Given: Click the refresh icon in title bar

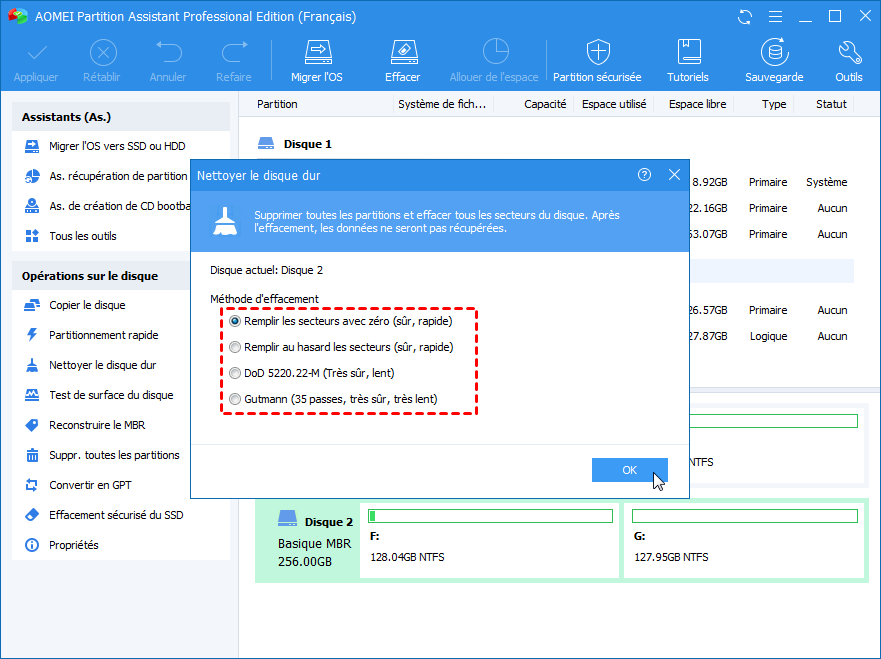Looking at the screenshot, I should pyautogui.click(x=745, y=17).
